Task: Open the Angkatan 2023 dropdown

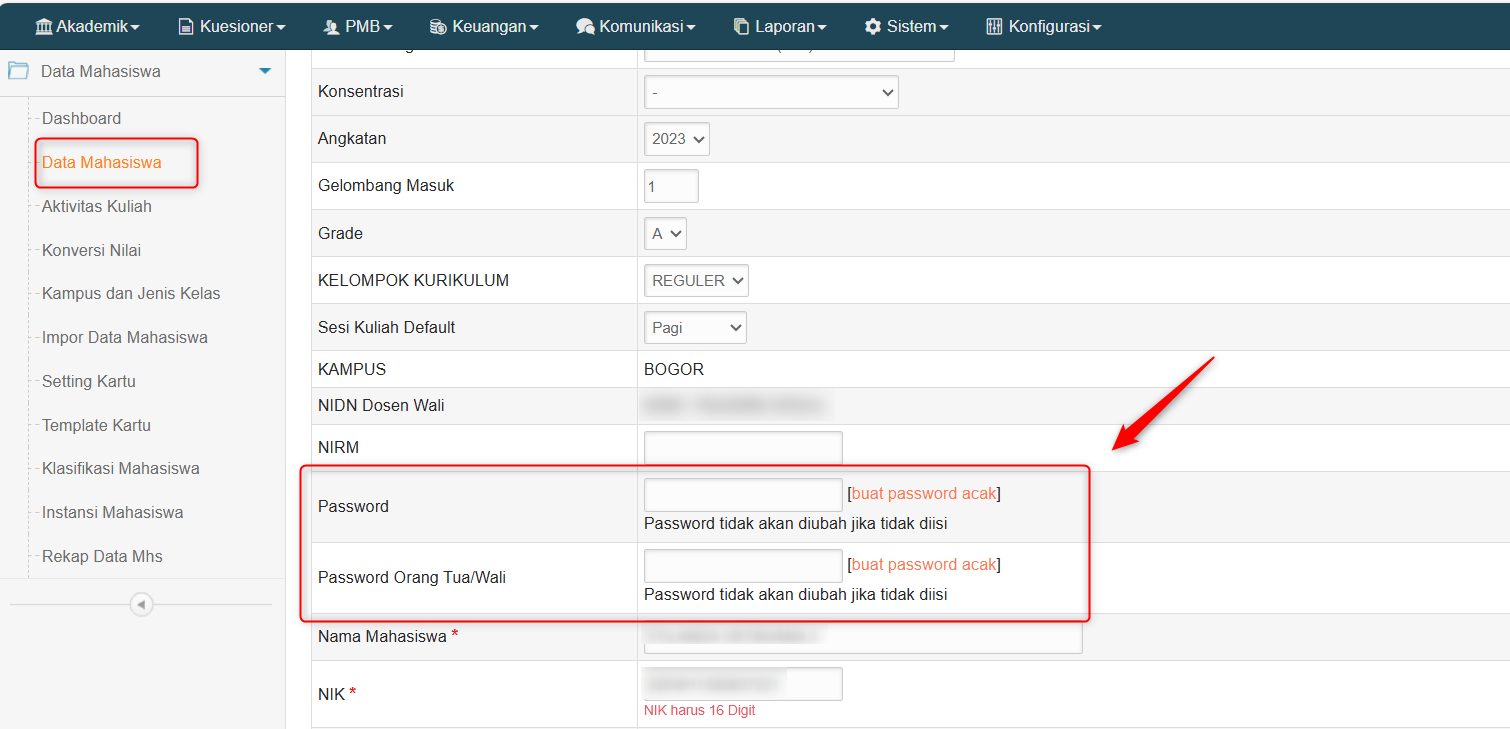Action: [x=677, y=139]
